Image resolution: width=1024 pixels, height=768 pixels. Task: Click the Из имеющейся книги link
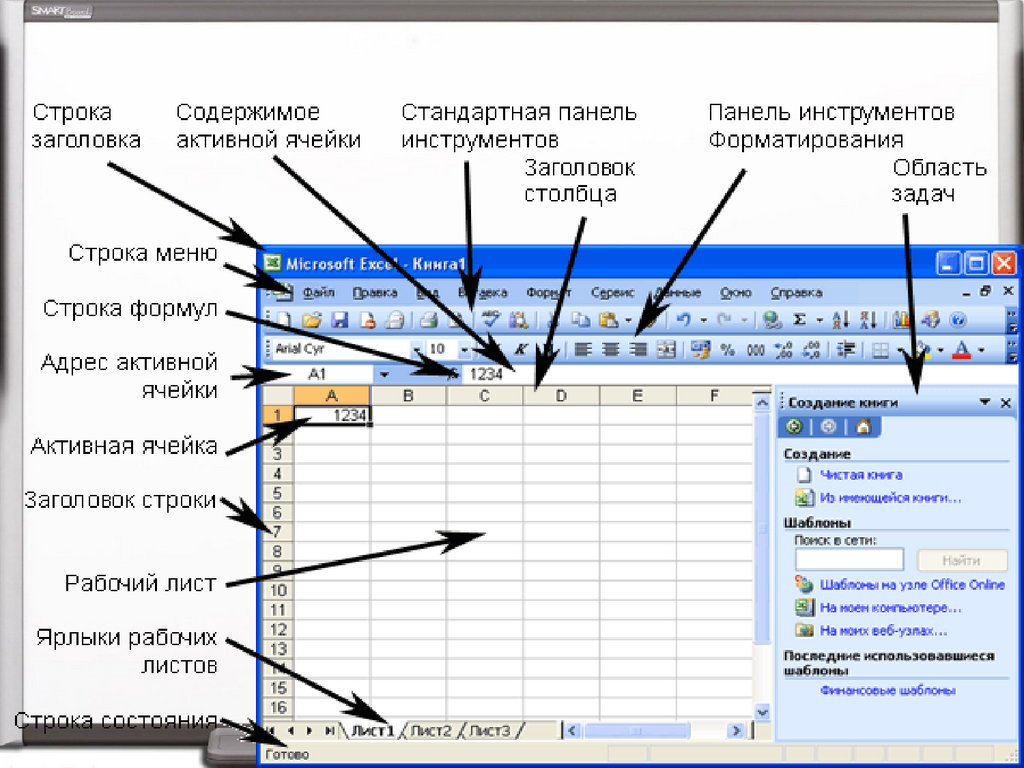point(891,498)
